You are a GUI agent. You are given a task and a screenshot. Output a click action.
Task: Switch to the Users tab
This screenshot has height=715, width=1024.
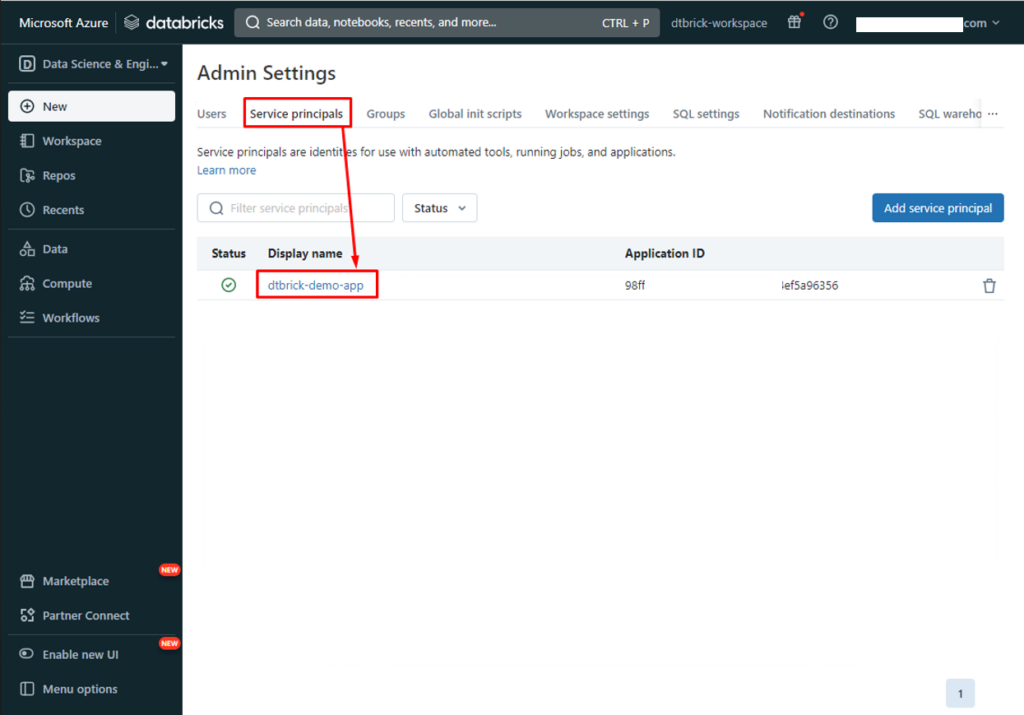[x=212, y=114]
